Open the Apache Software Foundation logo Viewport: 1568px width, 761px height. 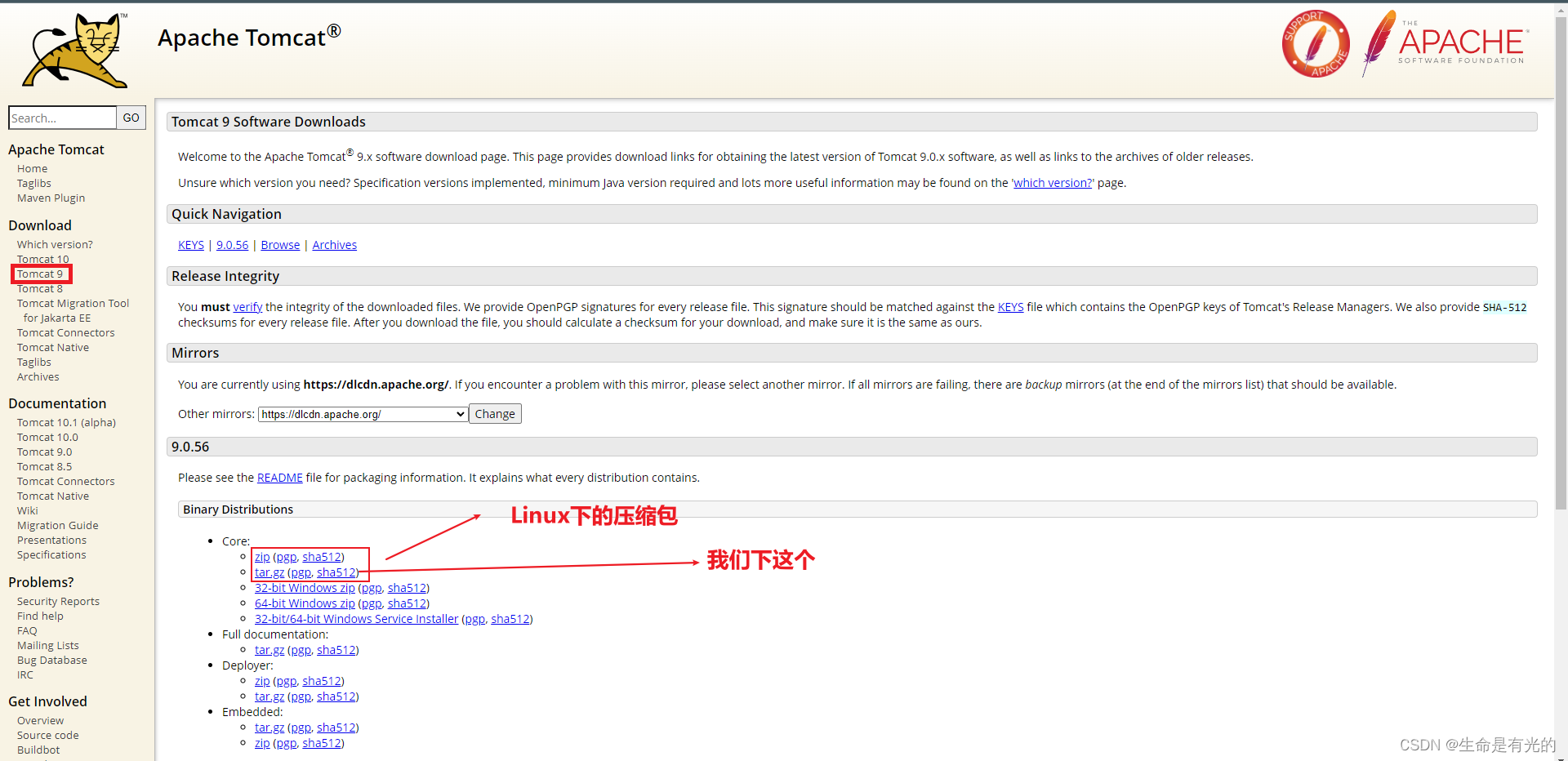pos(1445,43)
